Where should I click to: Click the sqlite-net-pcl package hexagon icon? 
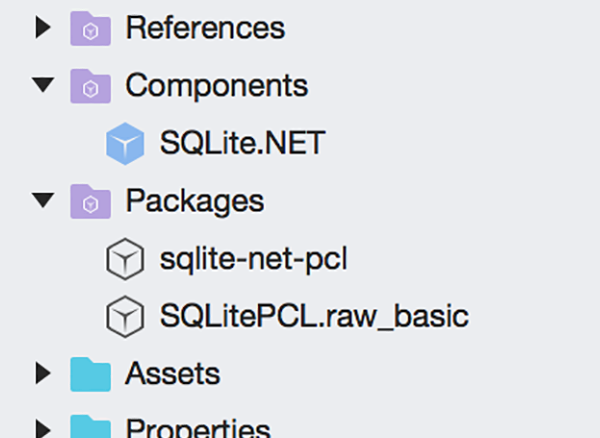pos(125,260)
